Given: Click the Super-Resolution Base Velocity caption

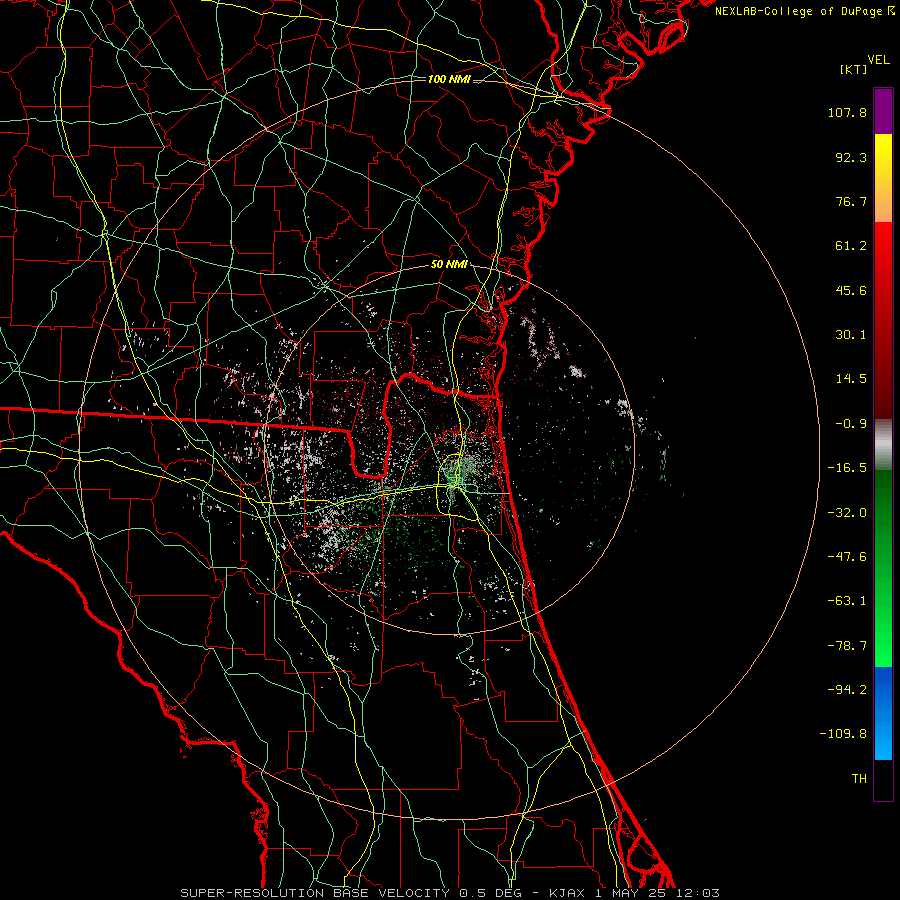Looking at the screenshot, I should coord(449,893).
